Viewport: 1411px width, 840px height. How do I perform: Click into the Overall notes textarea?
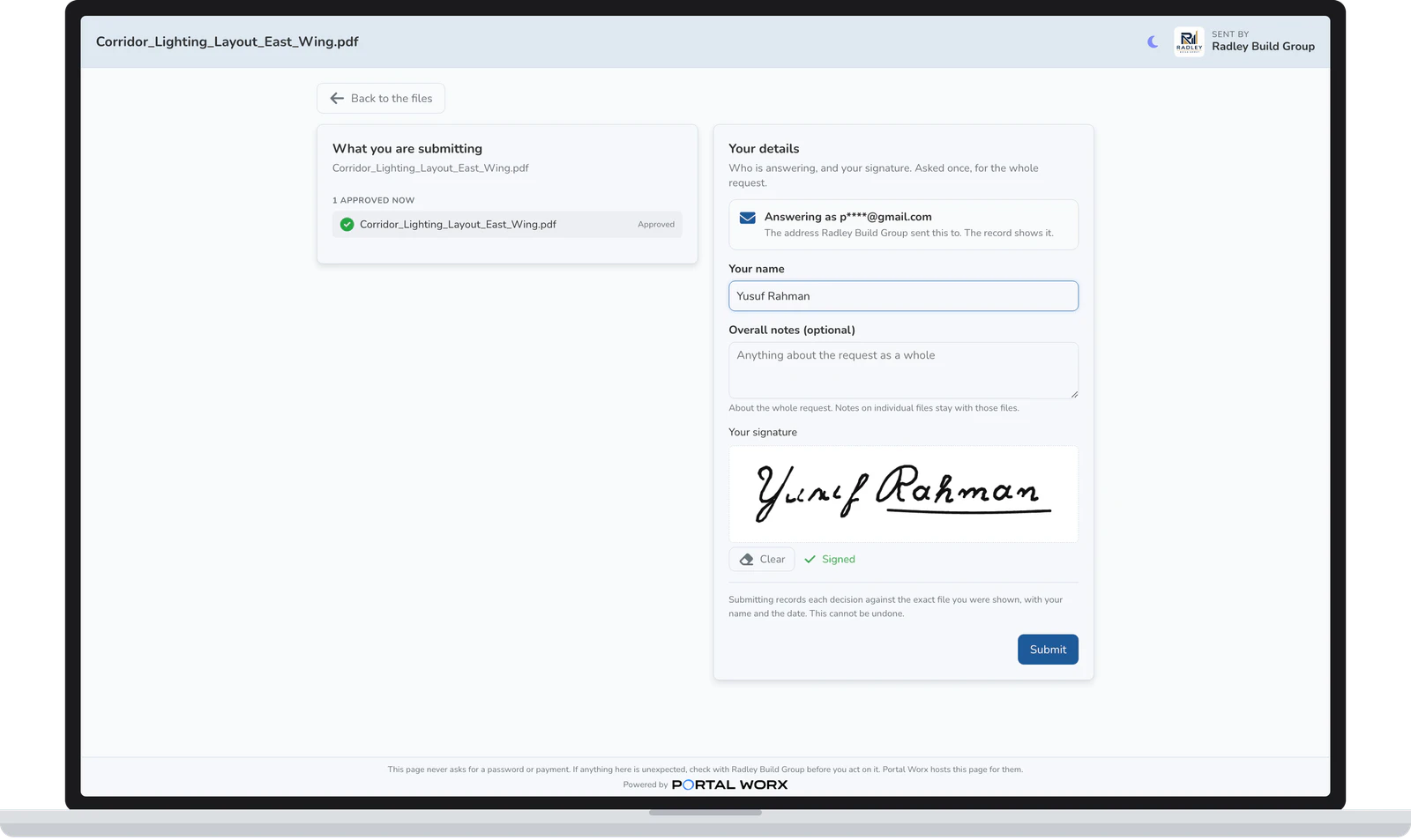[903, 370]
